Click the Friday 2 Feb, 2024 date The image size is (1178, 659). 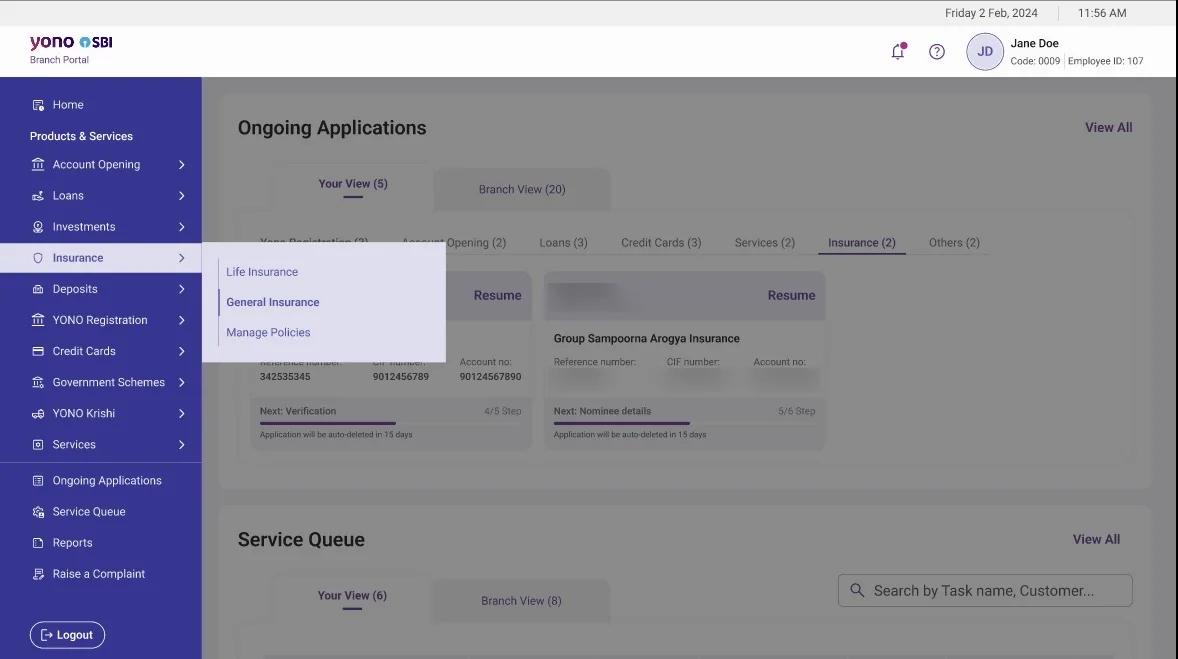(x=991, y=14)
